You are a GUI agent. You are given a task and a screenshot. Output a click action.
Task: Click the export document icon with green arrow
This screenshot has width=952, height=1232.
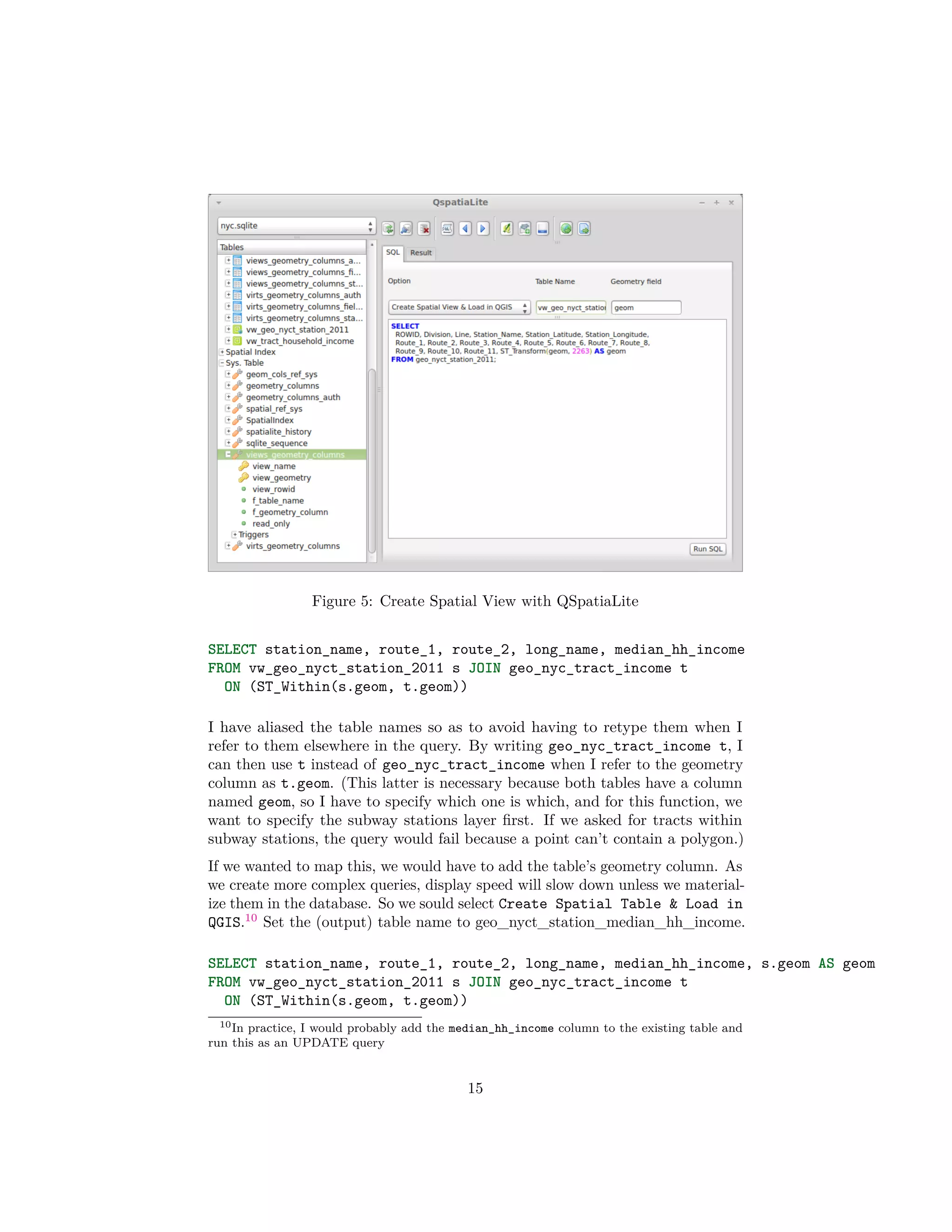click(584, 228)
